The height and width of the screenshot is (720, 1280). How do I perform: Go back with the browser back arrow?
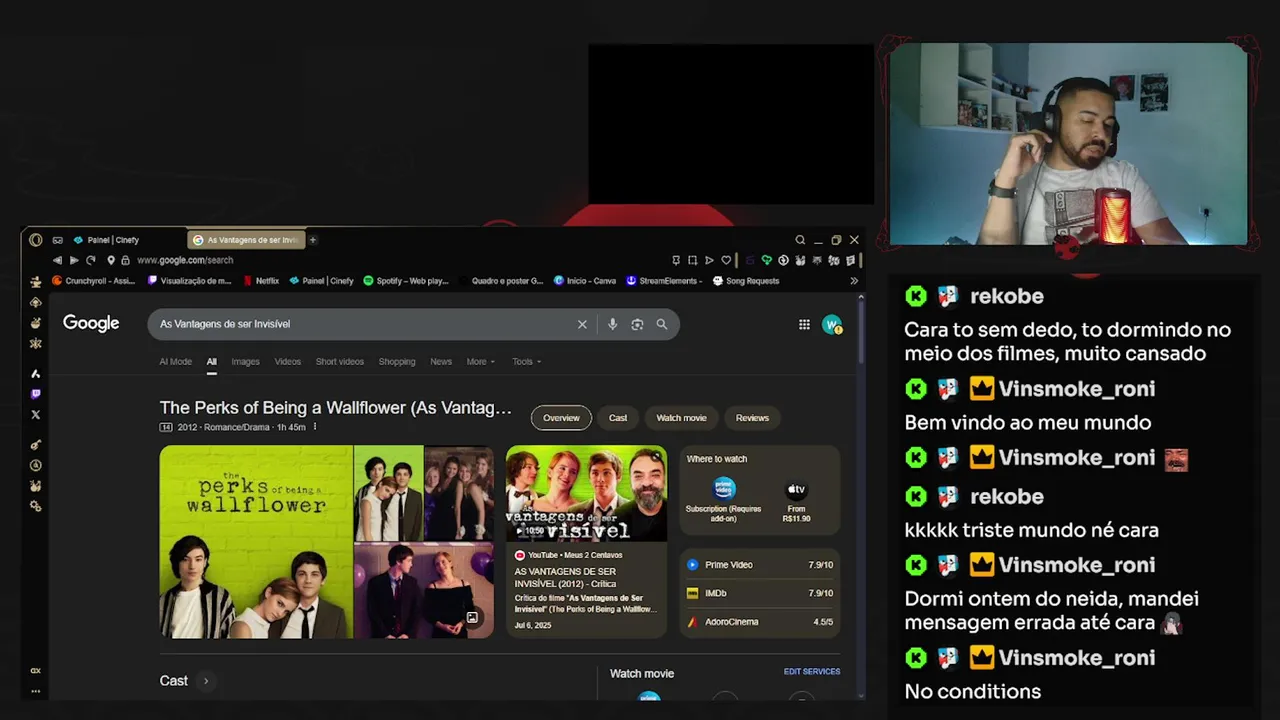[x=57, y=260]
